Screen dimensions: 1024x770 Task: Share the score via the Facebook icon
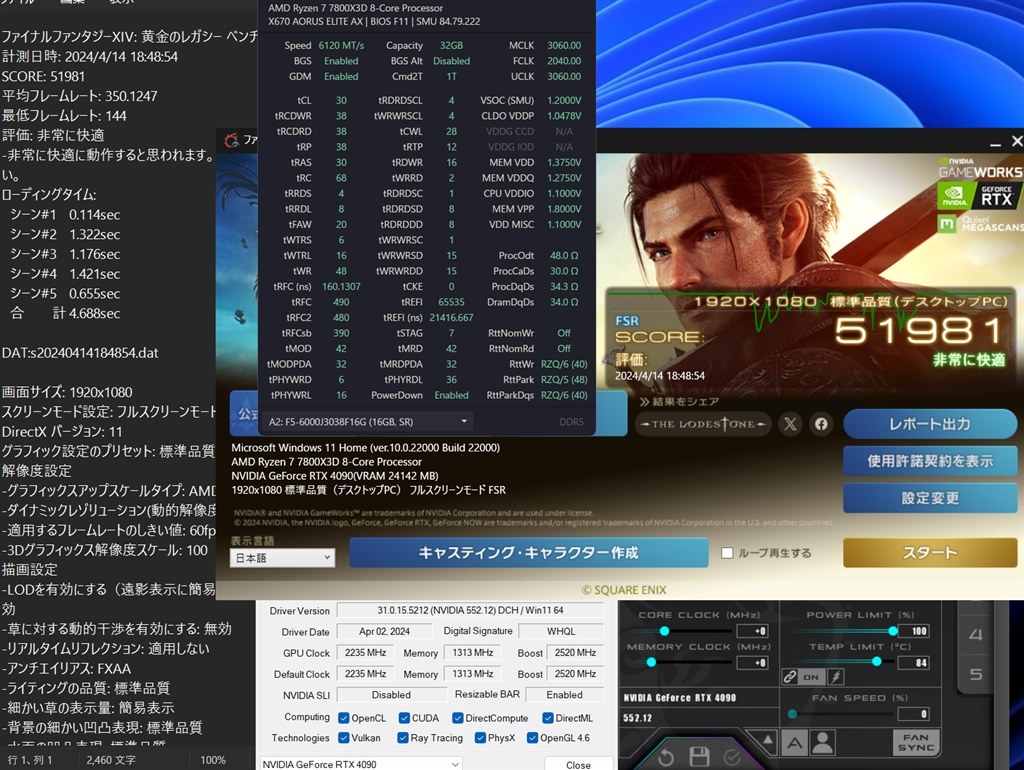820,424
